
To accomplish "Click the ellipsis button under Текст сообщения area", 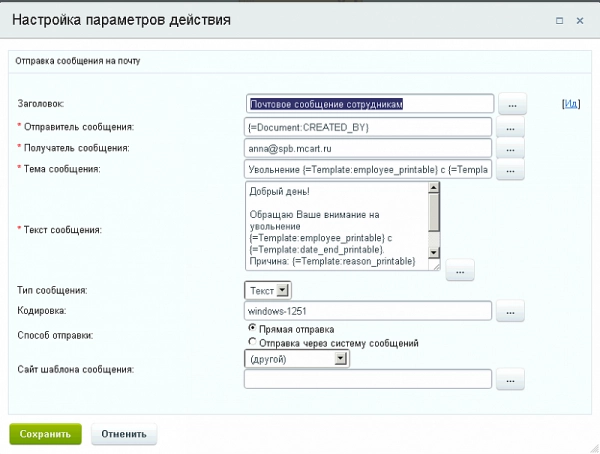I will 459,271.
